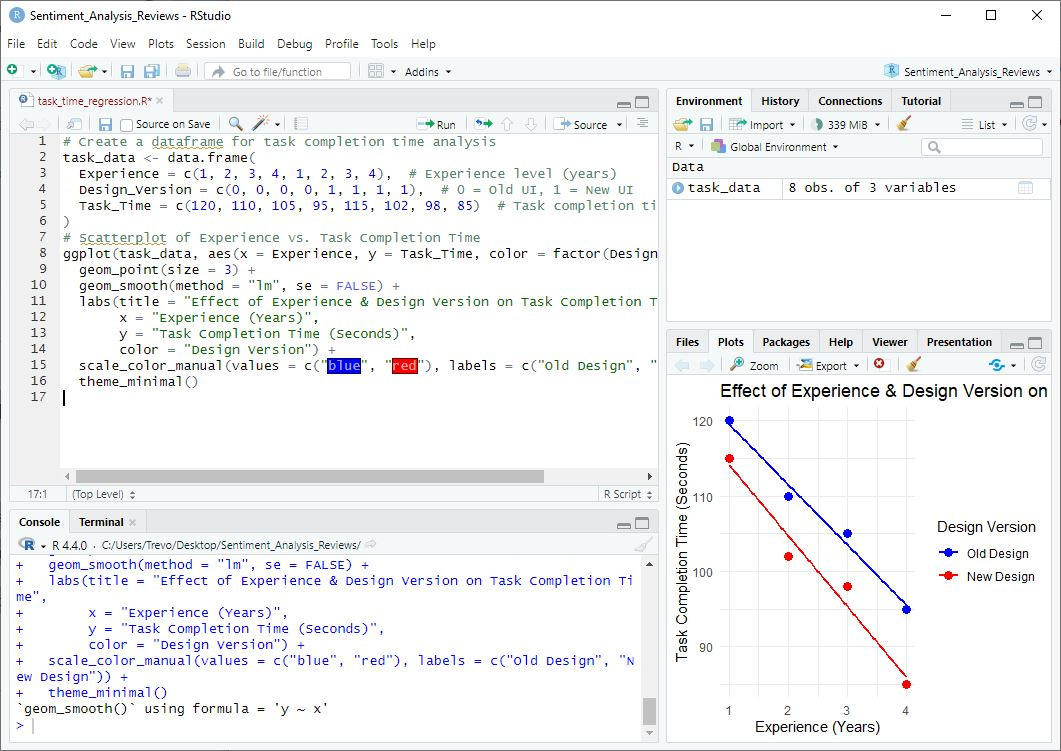This screenshot has height=751, width=1061.
Task: Open the Global Environment dropdown
Action: coord(775,147)
